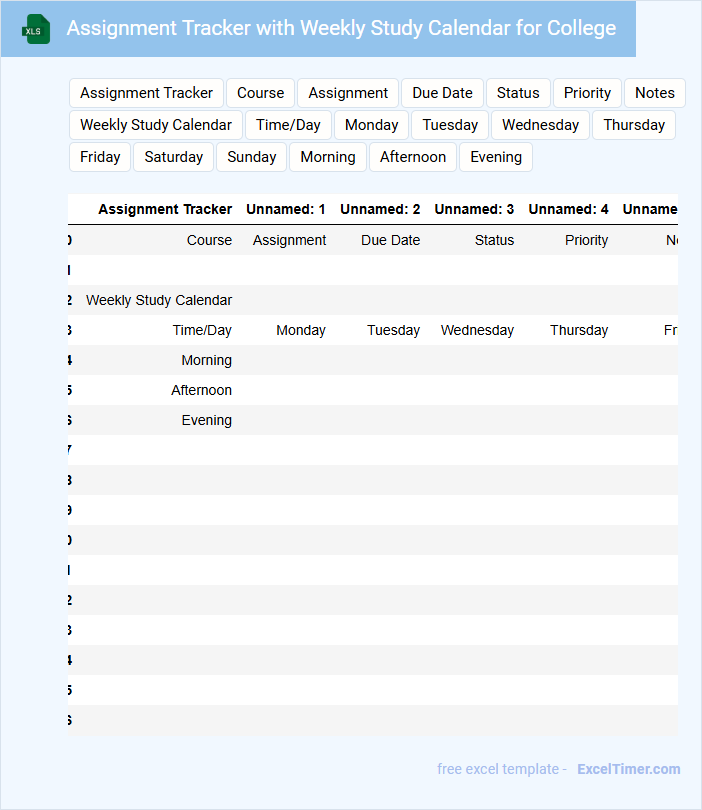Select the Morning tag button

[x=328, y=157]
